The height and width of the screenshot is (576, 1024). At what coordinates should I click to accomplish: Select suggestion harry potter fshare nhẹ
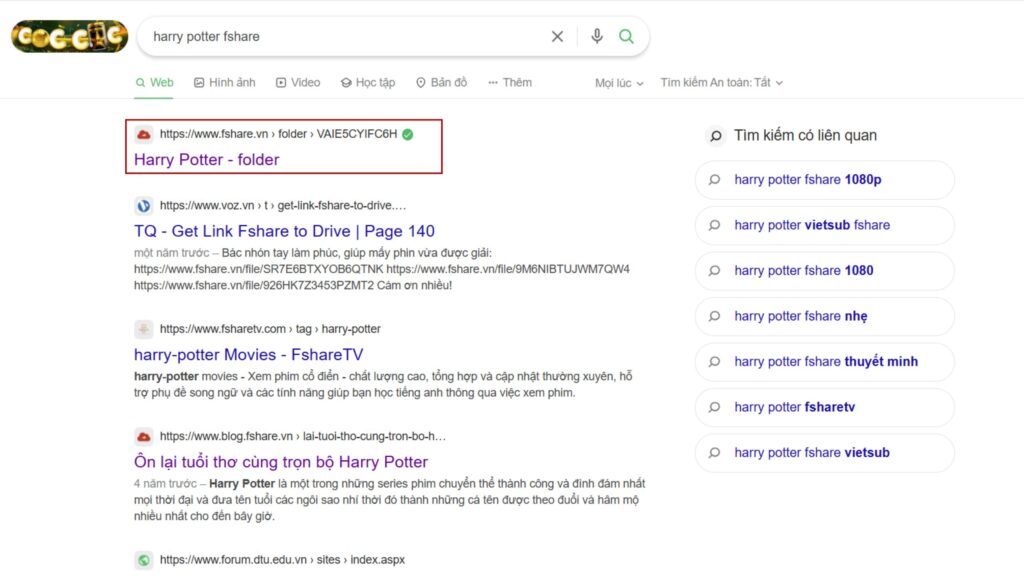pyautogui.click(x=825, y=316)
